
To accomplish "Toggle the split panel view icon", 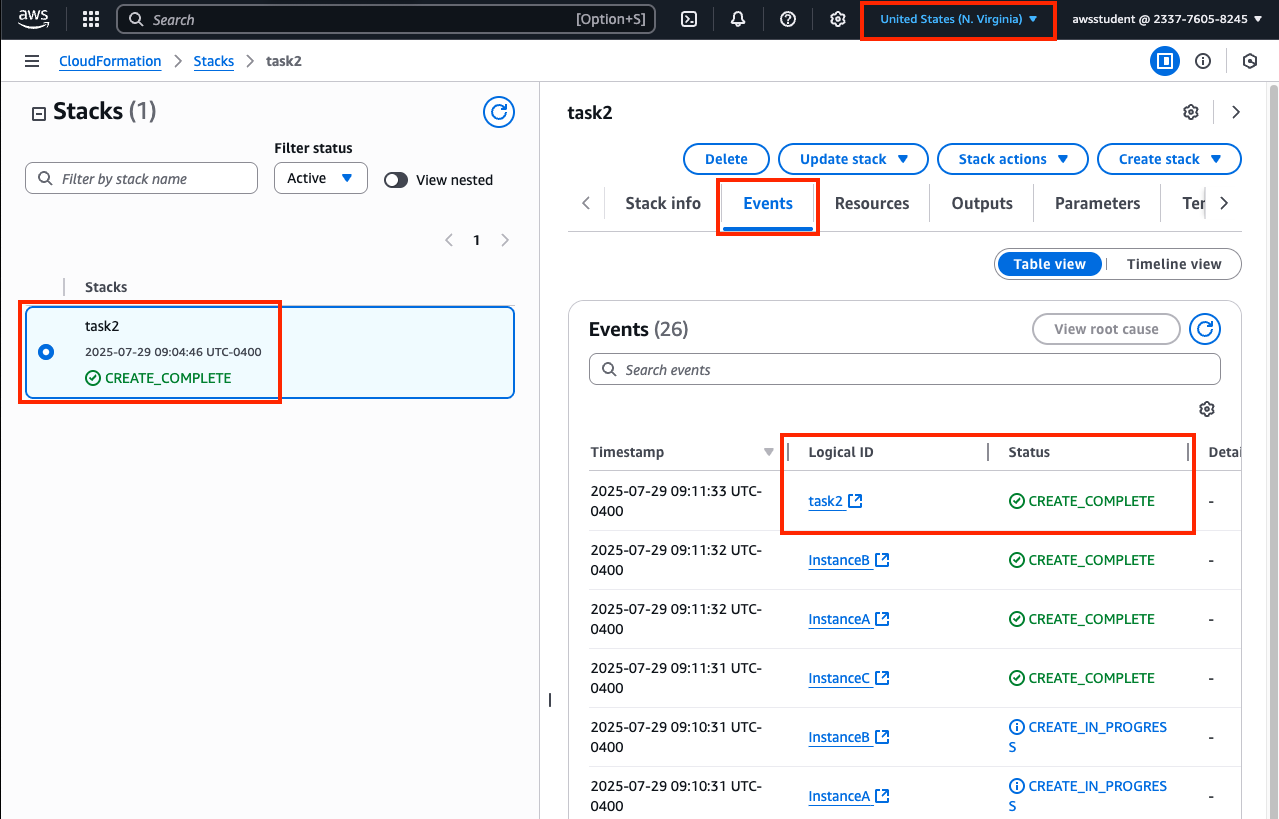I will point(1164,61).
